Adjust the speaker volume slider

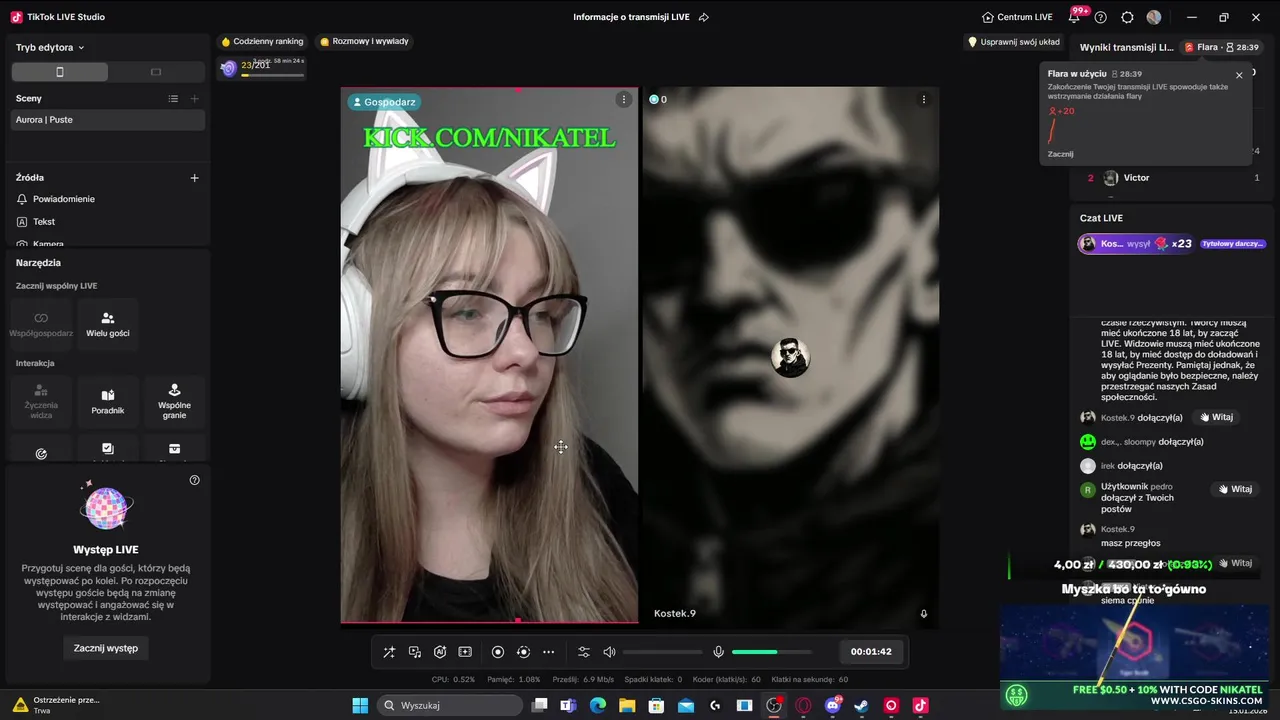coord(662,652)
